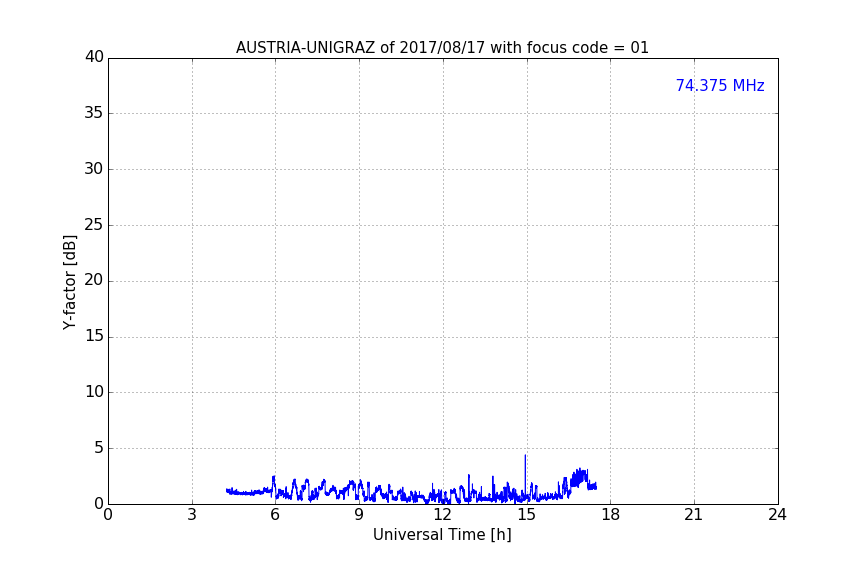This screenshot has width=864, height=576.
Task: Click the y-axis tick label 40
Action: [x=94, y=57]
